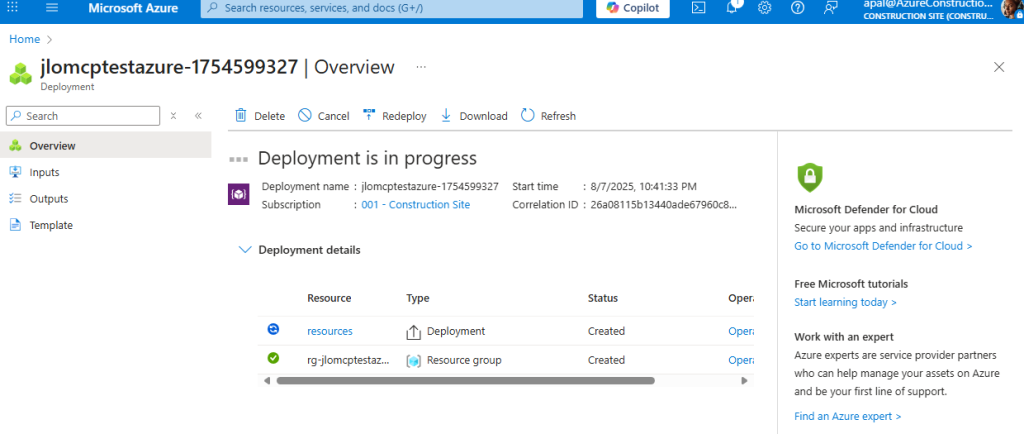Collapse the sidebar with the double chevron
The height and width of the screenshot is (434, 1024).
coord(199,116)
